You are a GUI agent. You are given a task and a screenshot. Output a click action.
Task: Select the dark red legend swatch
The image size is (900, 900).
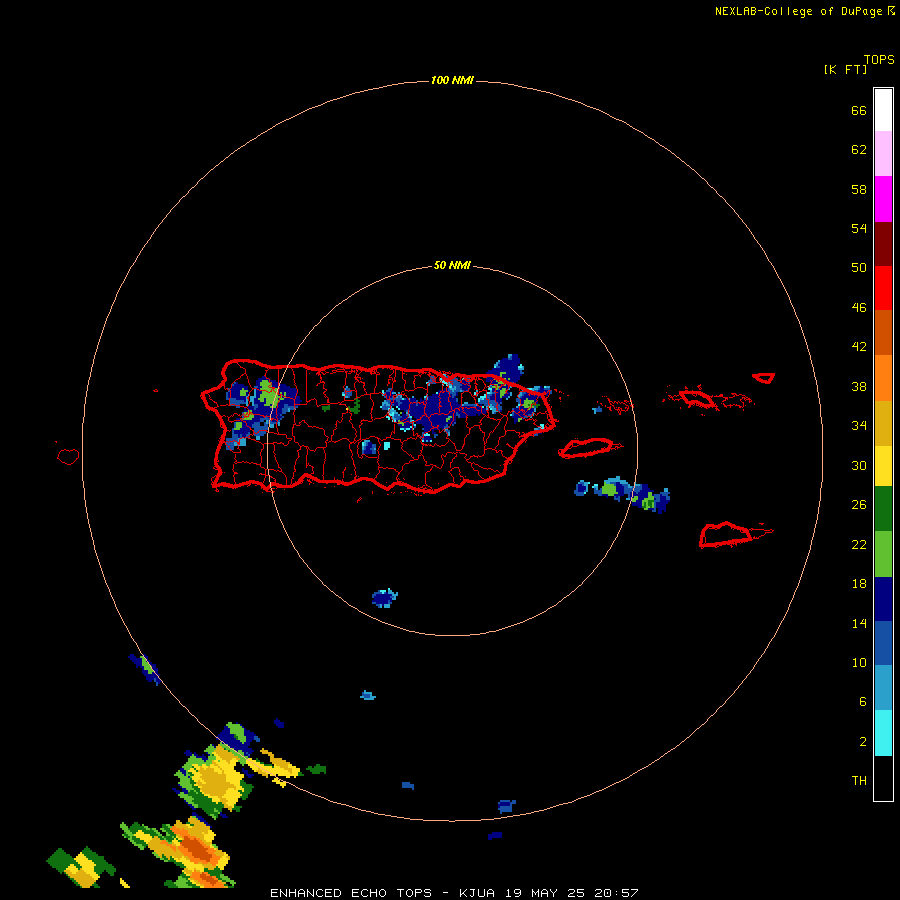tap(883, 243)
